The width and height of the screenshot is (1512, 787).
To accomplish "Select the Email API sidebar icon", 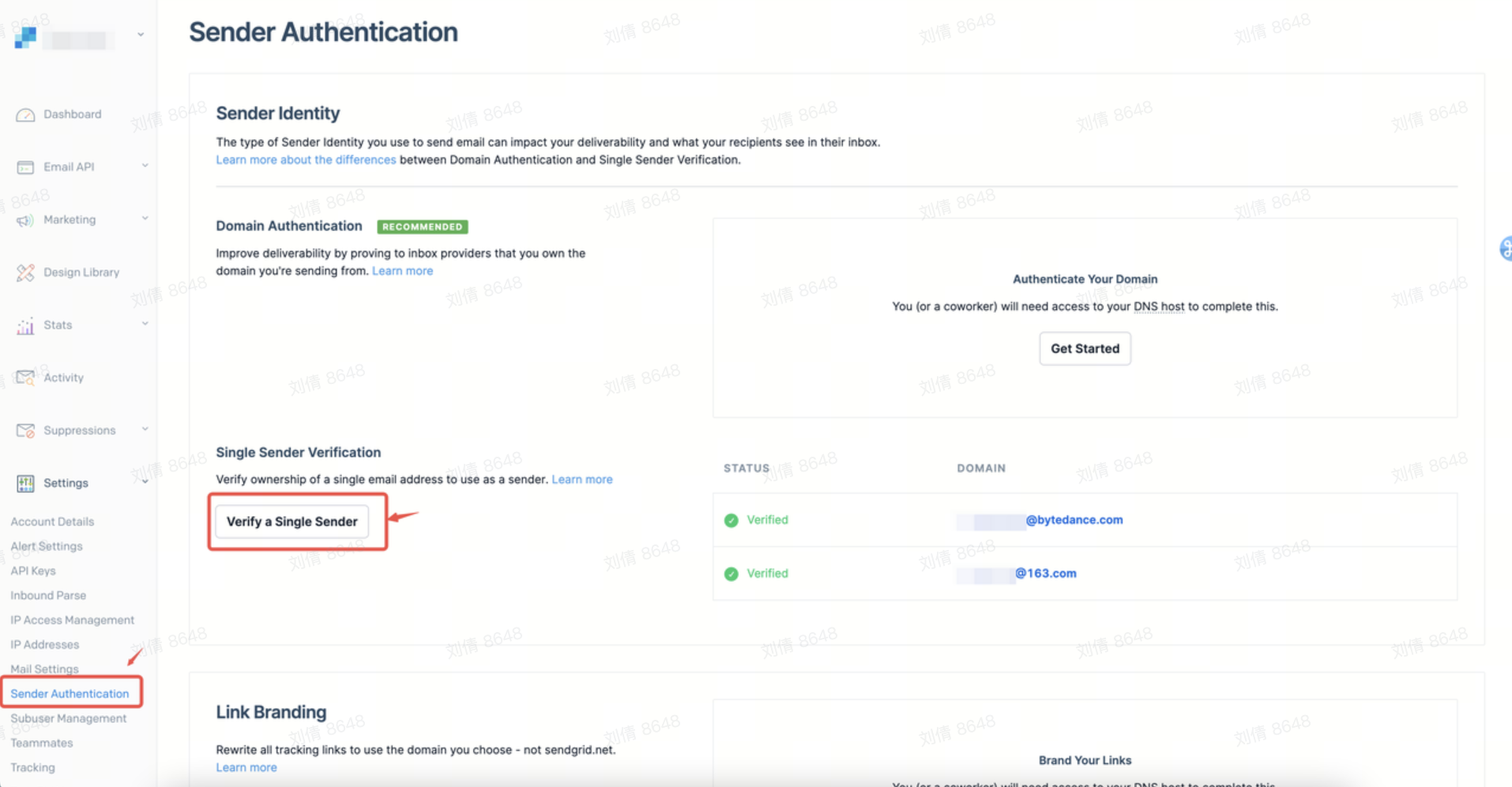I will pos(24,167).
